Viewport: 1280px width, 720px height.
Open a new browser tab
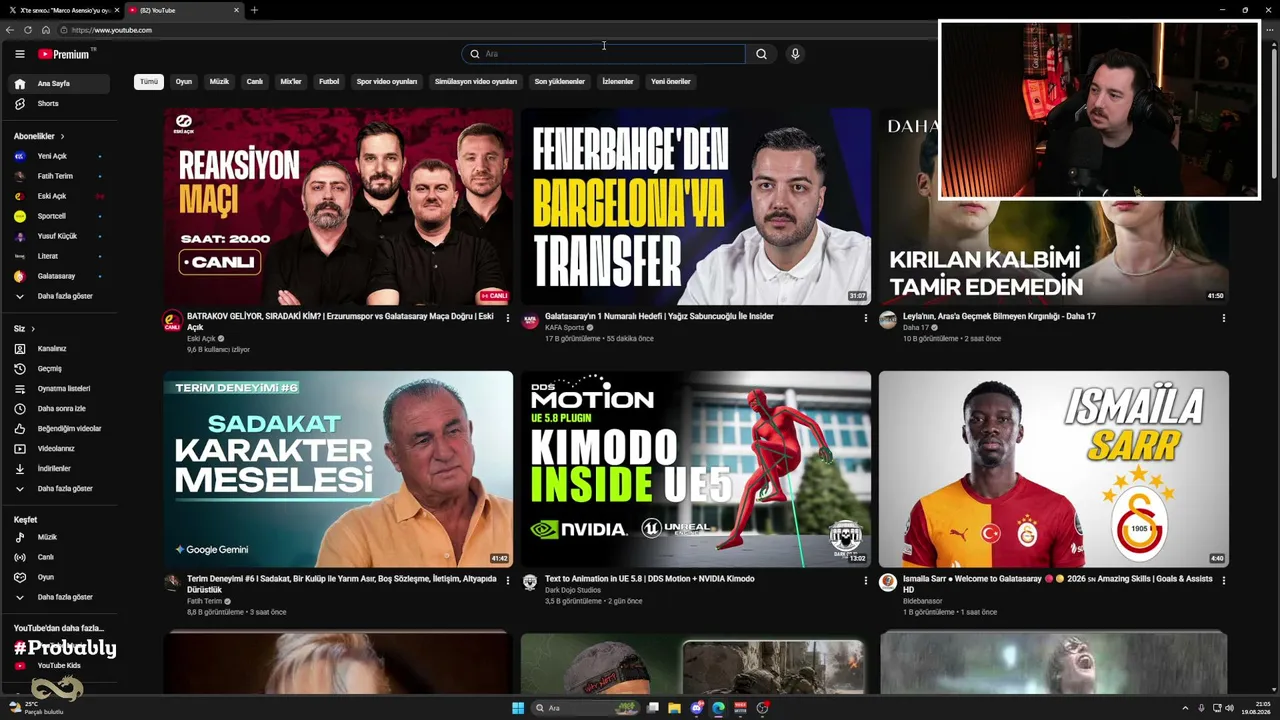click(254, 10)
